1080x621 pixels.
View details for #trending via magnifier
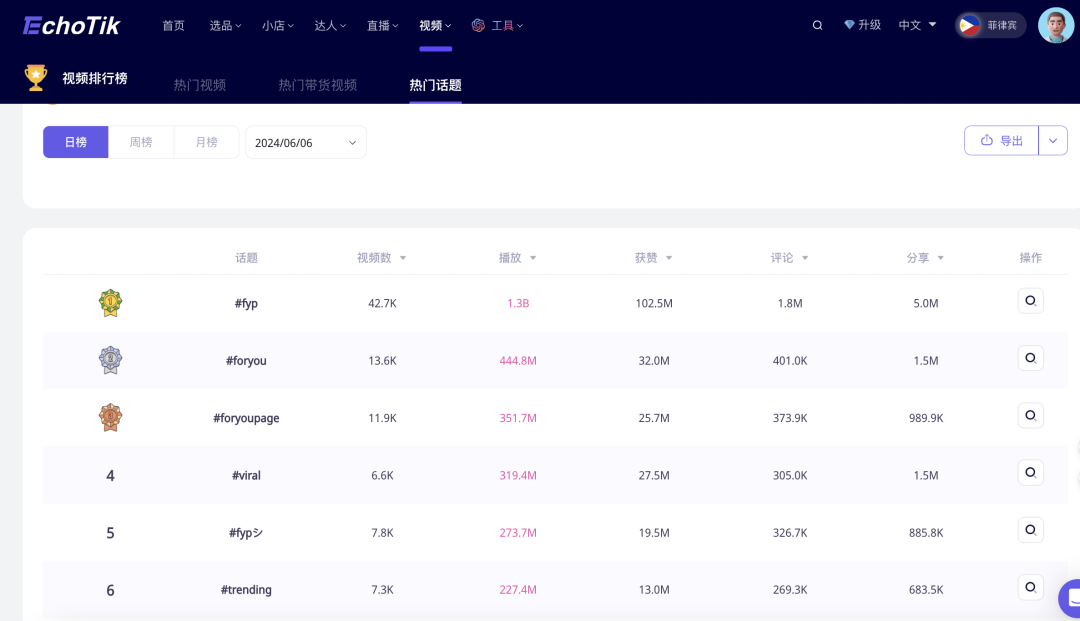tap(1030, 587)
